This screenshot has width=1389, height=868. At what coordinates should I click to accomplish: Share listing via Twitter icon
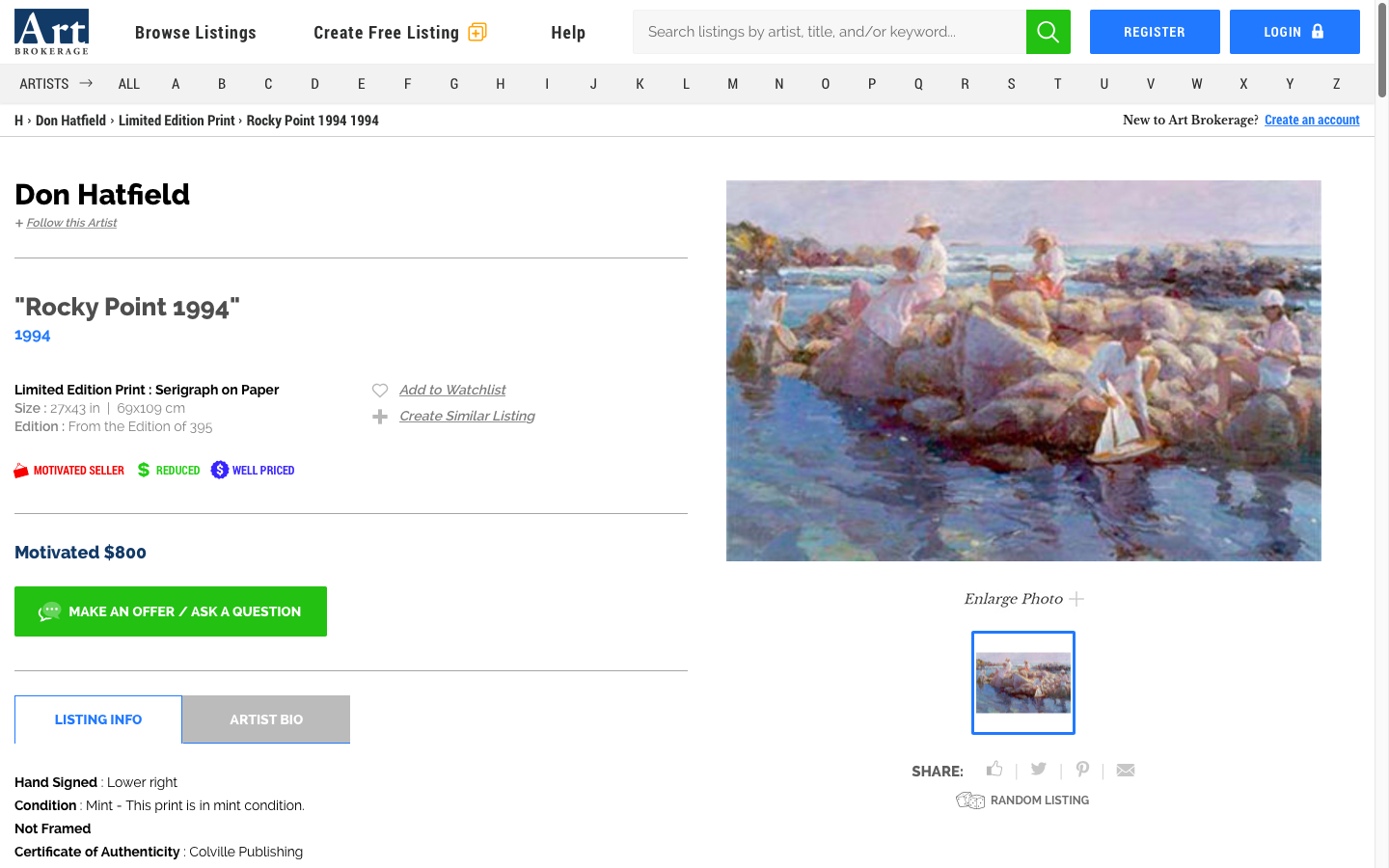coord(1038,769)
